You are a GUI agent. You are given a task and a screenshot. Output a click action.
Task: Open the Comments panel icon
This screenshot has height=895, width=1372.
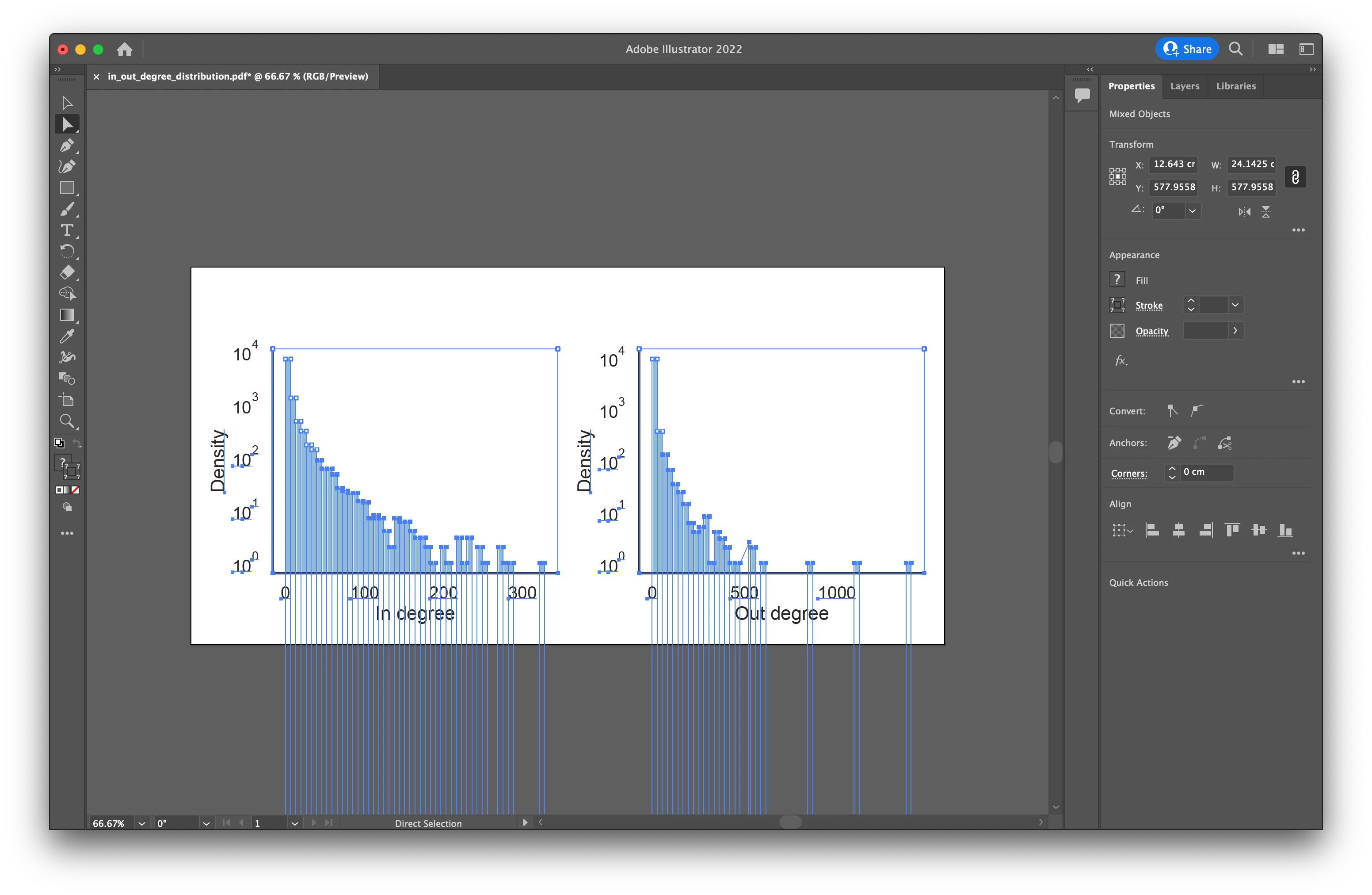pos(1082,95)
